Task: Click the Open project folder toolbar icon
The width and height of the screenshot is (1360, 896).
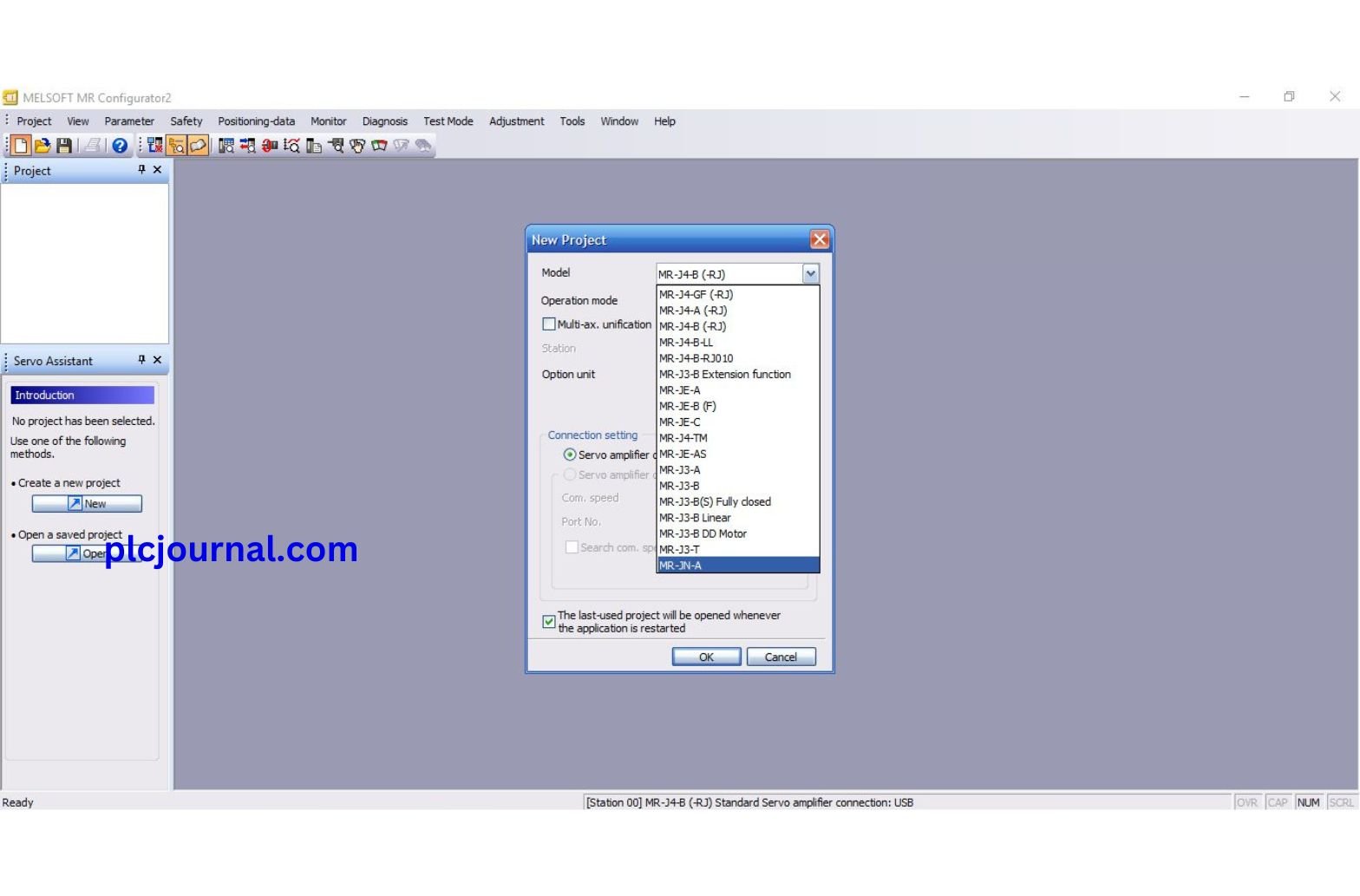Action: [x=42, y=146]
